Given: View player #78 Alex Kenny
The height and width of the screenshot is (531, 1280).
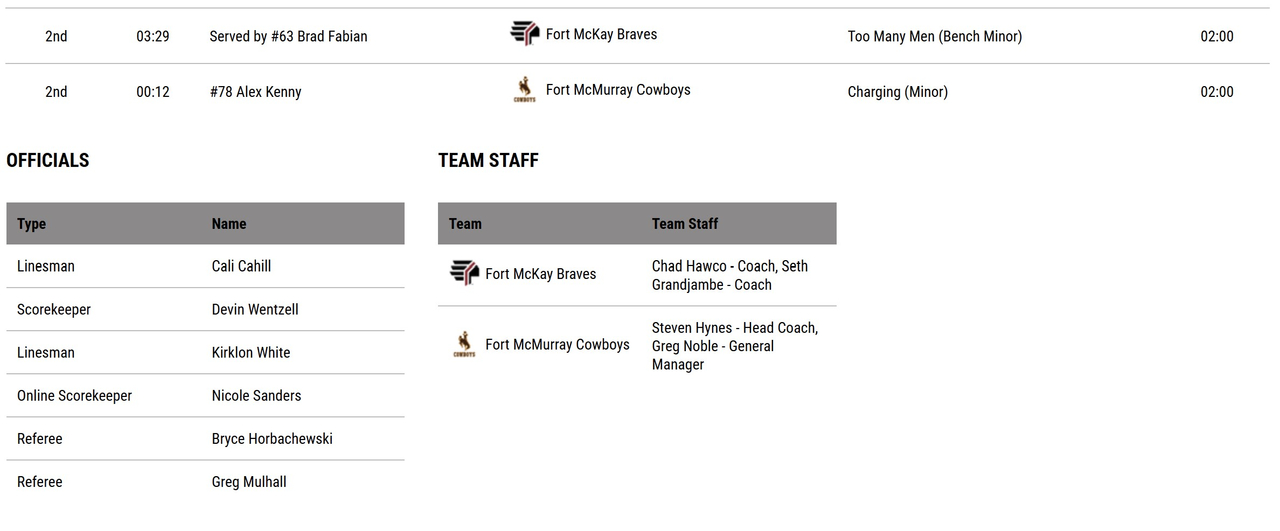Looking at the screenshot, I should [255, 92].
